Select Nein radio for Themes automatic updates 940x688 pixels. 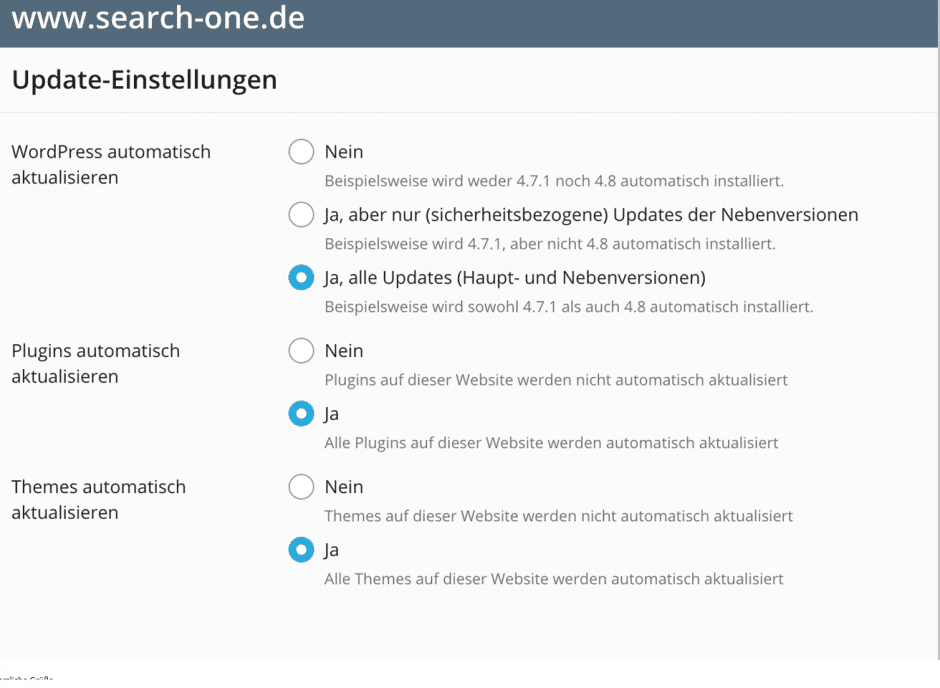click(x=301, y=487)
